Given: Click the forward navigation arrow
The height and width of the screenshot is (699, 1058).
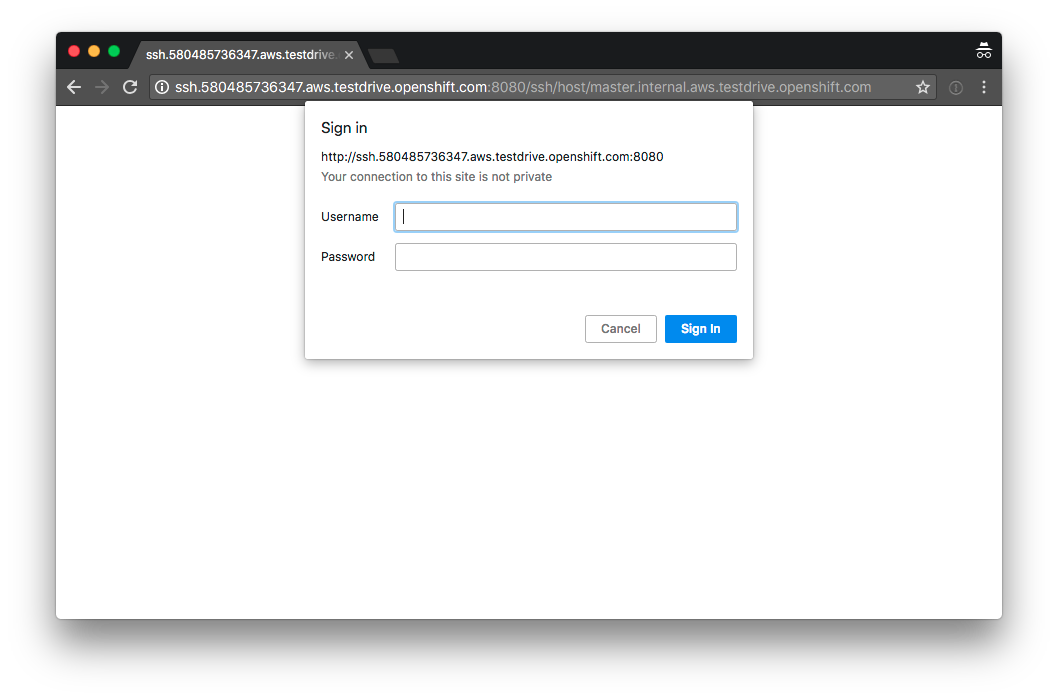Looking at the screenshot, I should [x=102, y=88].
